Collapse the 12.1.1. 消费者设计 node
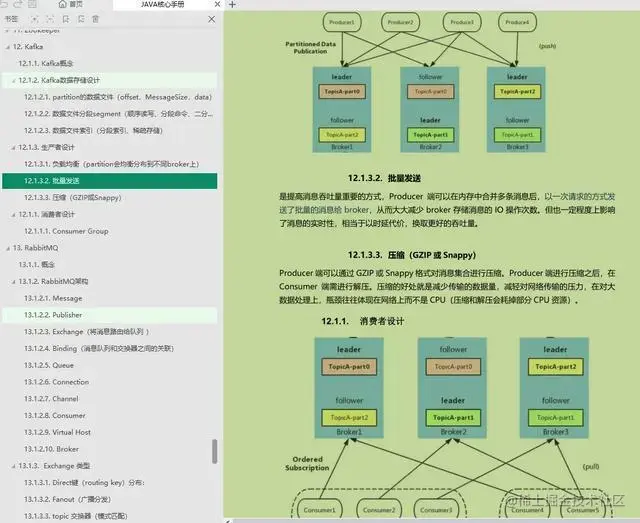 (x=13, y=214)
